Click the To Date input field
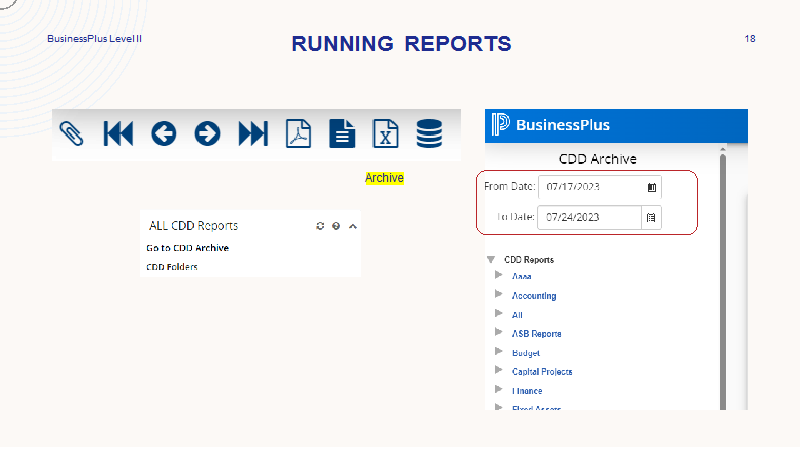800x450 pixels. [x=589, y=217]
